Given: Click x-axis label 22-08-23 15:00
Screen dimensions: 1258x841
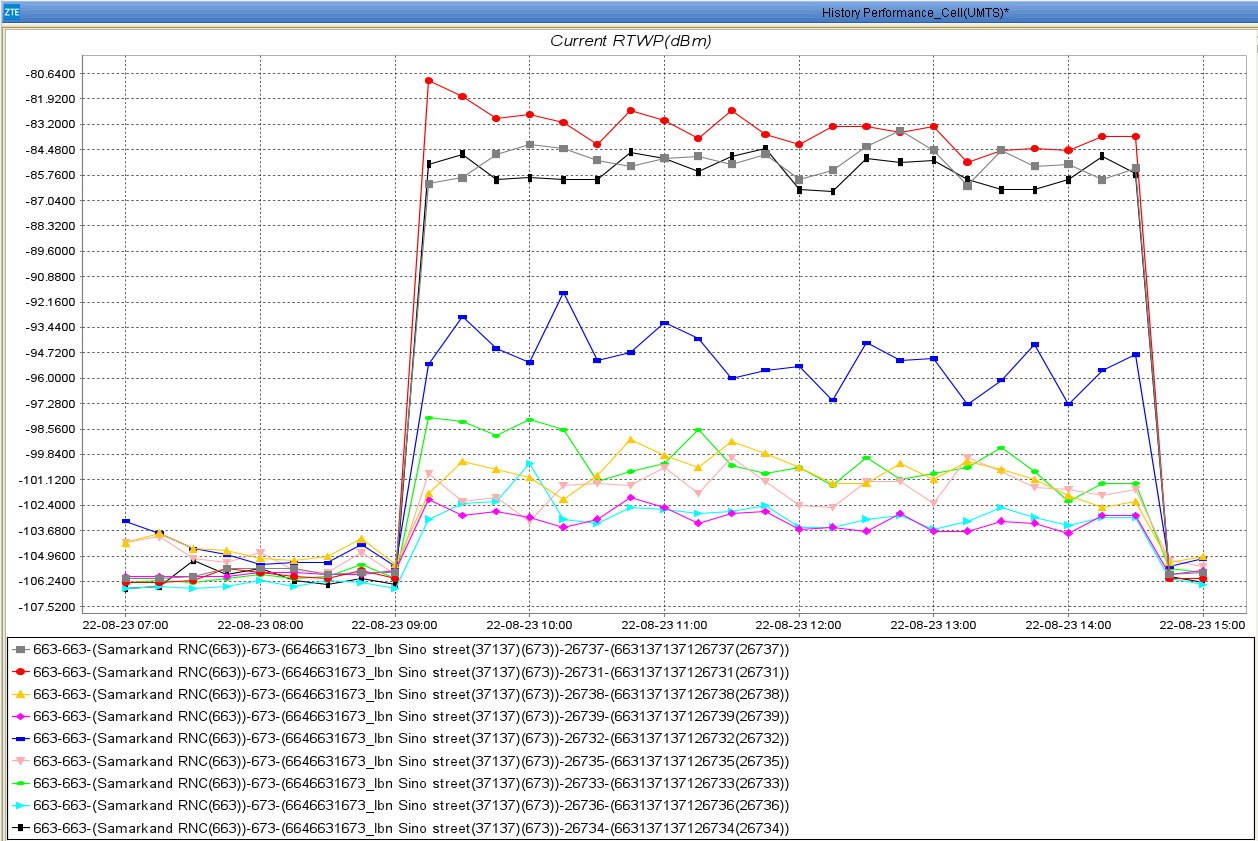Looking at the screenshot, I should point(1203,624).
